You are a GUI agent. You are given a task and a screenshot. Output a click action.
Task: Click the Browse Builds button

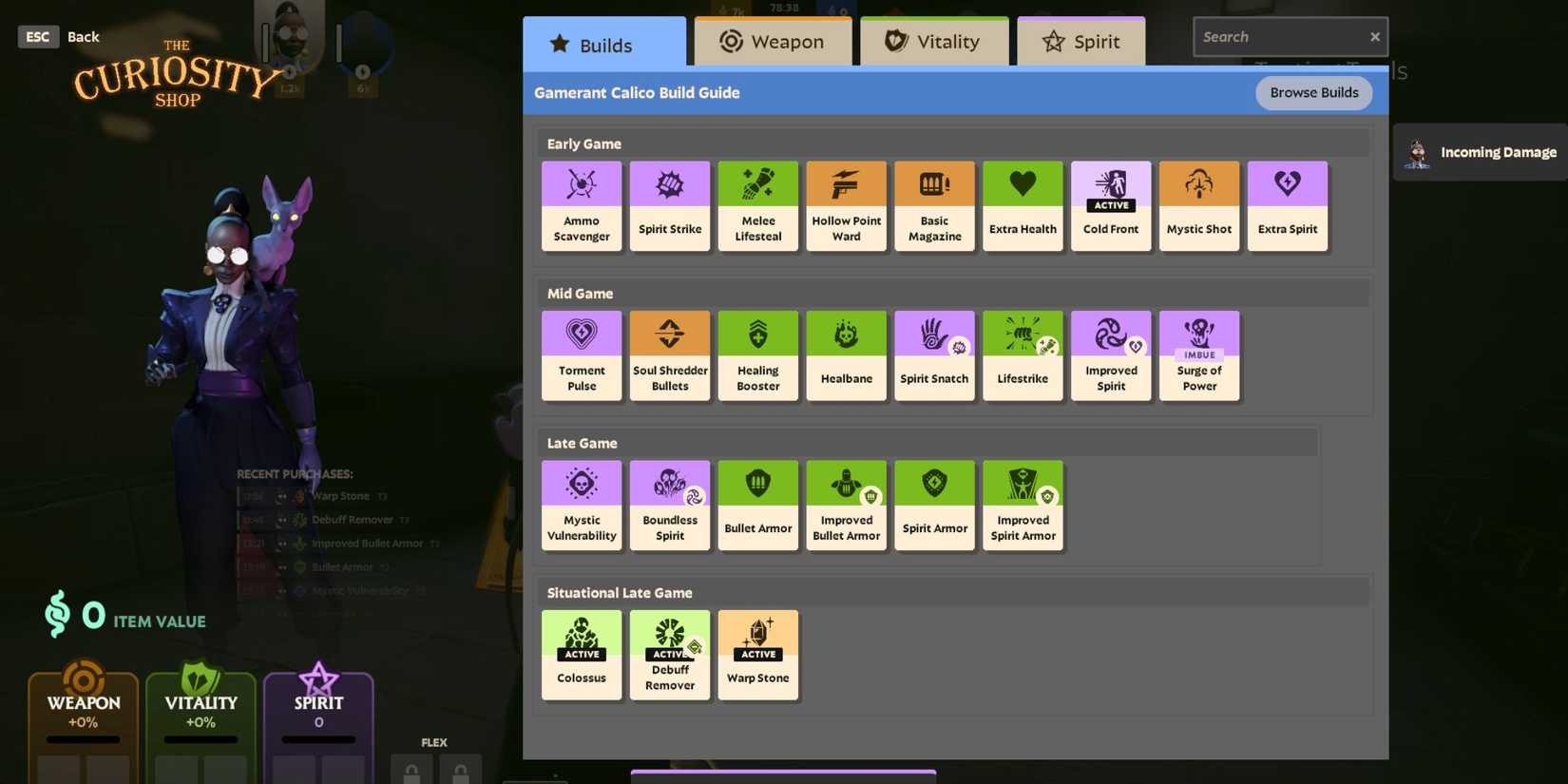[x=1313, y=93]
